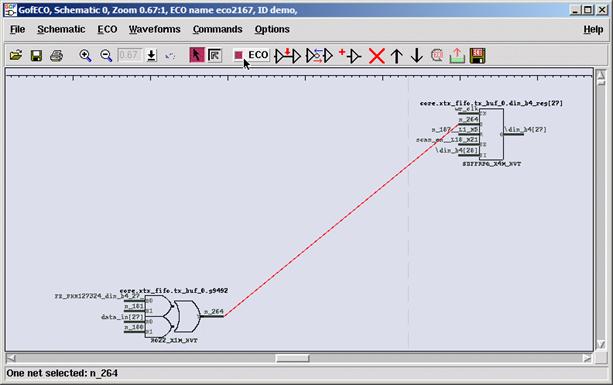Open the Schematic menu
Screen dimensions: 613x385
61,29
